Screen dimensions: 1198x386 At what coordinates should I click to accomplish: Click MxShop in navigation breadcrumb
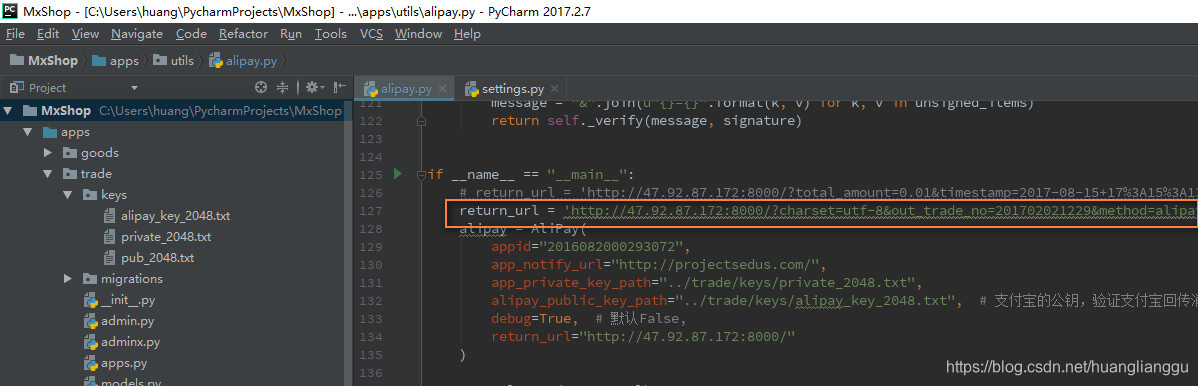53,60
